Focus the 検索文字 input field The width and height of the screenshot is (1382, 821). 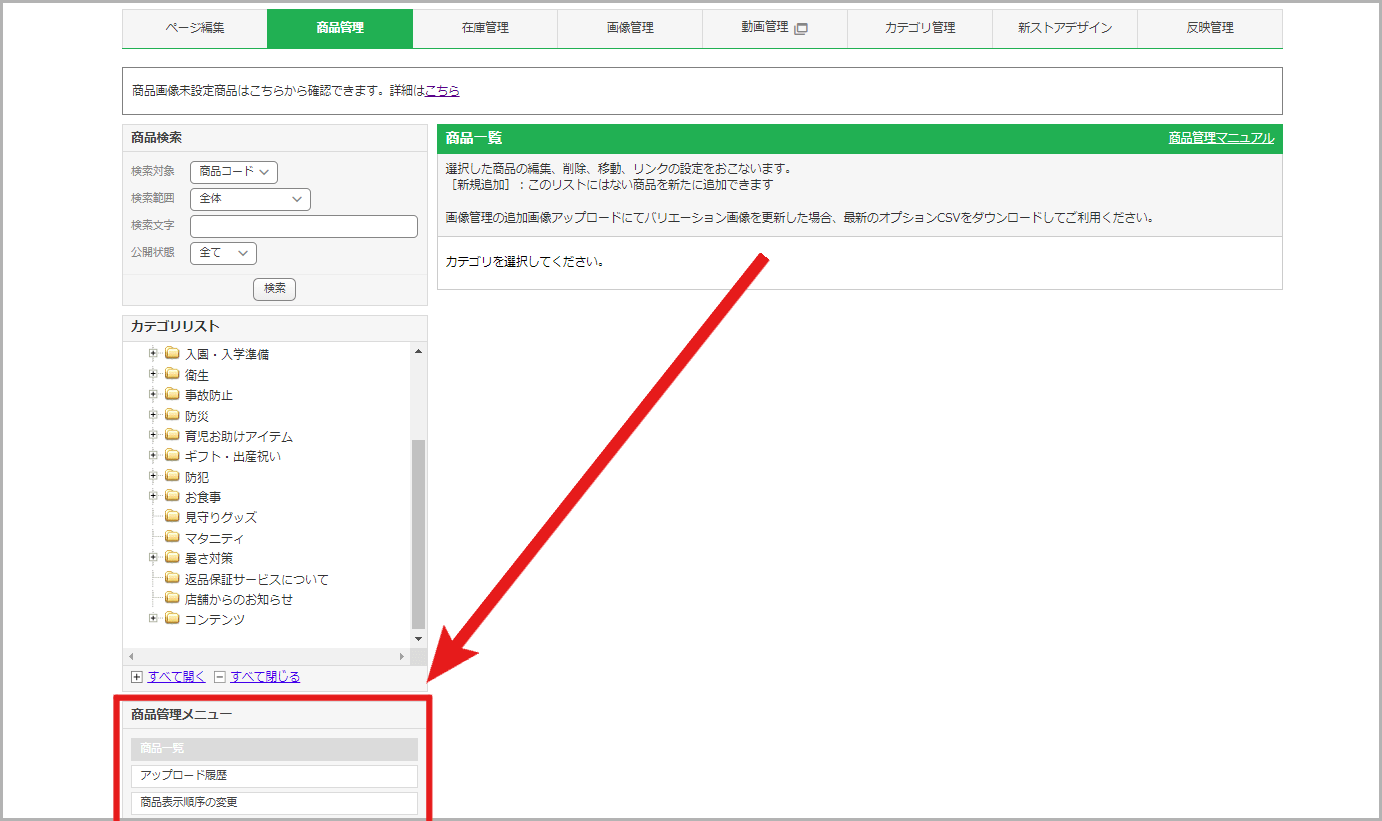[304, 226]
